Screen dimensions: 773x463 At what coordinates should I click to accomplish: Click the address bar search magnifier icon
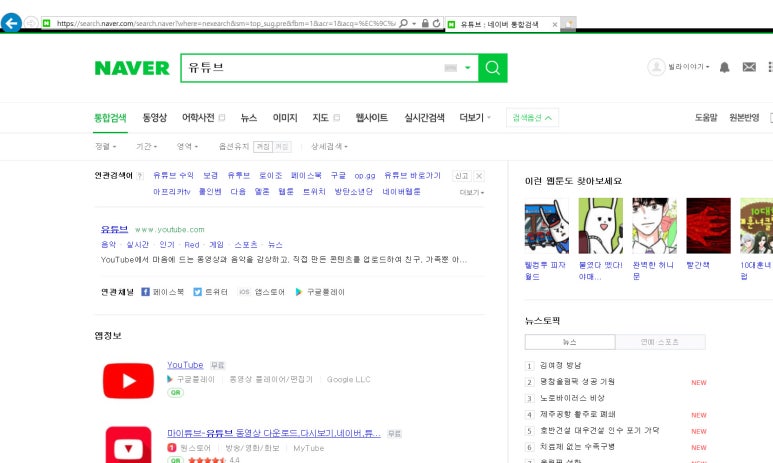pyautogui.click(x=403, y=23)
